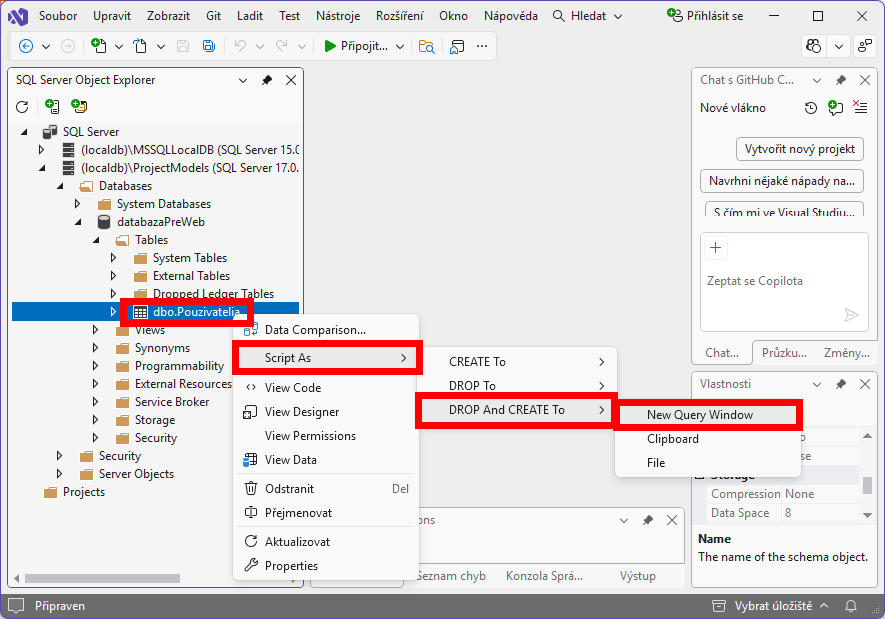Screen dimensions: 885x619
Task: Collapse the Tables folder node
Action: [96, 240]
